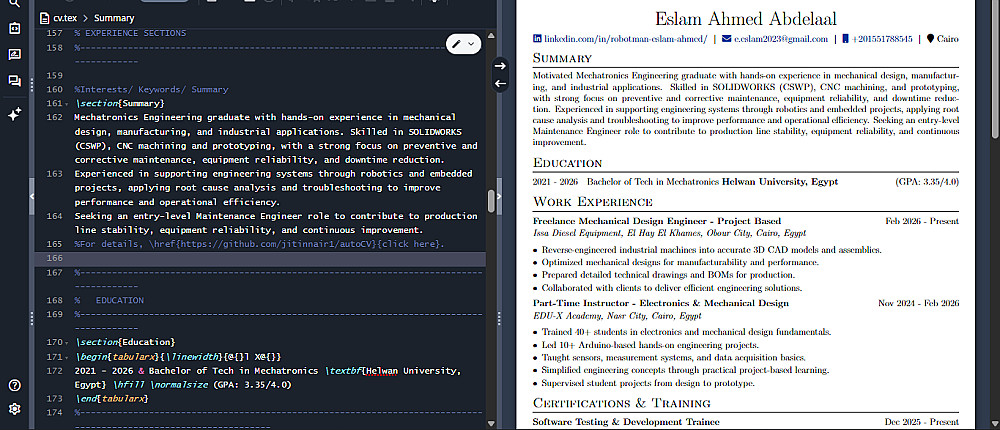Click the \section{Summary} code on line 161
1000x430 pixels.
[x=119, y=103]
